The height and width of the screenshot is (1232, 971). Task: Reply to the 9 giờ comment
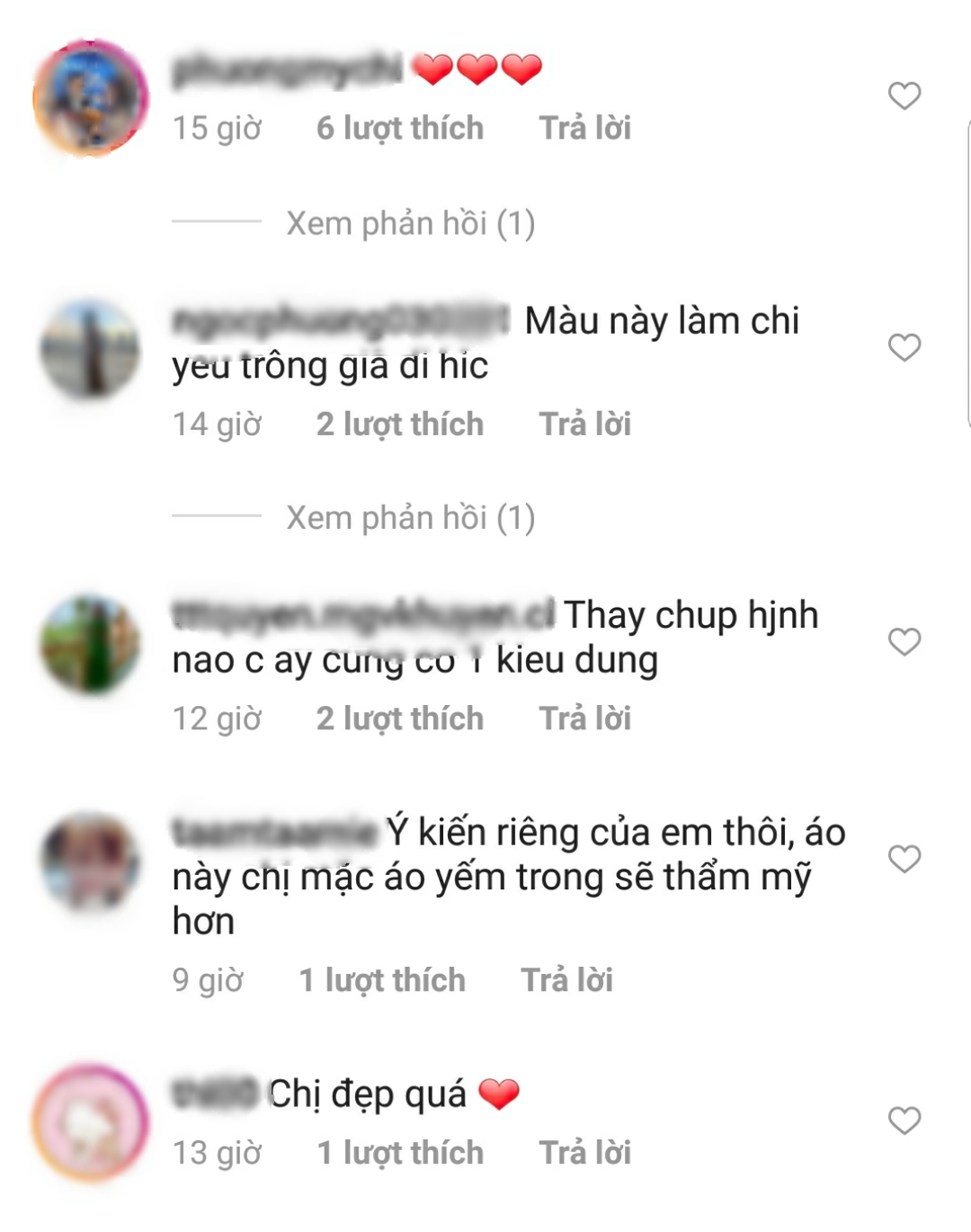[x=566, y=980]
